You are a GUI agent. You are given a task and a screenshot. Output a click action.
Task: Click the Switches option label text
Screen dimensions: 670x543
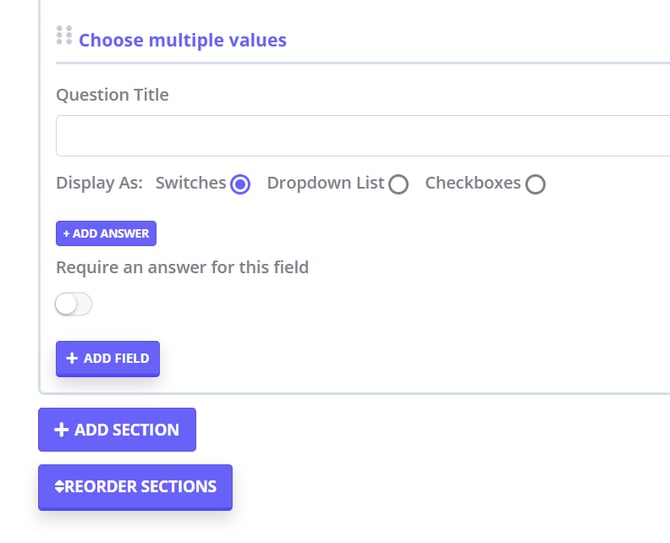[x=190, y=183]
